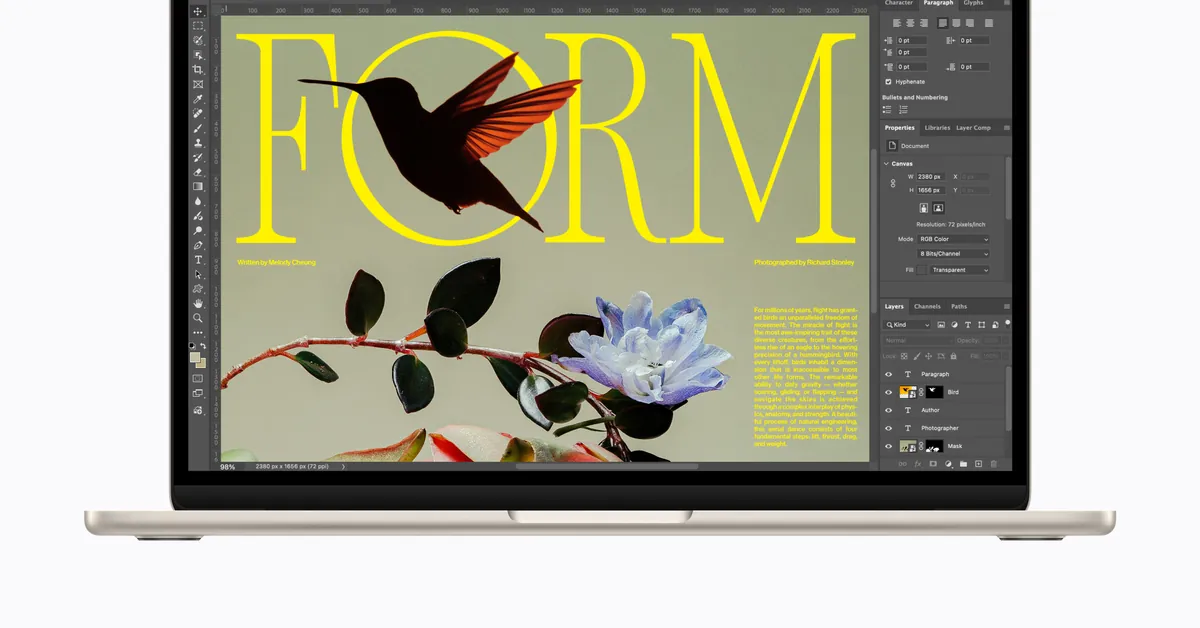Hide the Bird layer with eye icon

pos(888,392)
